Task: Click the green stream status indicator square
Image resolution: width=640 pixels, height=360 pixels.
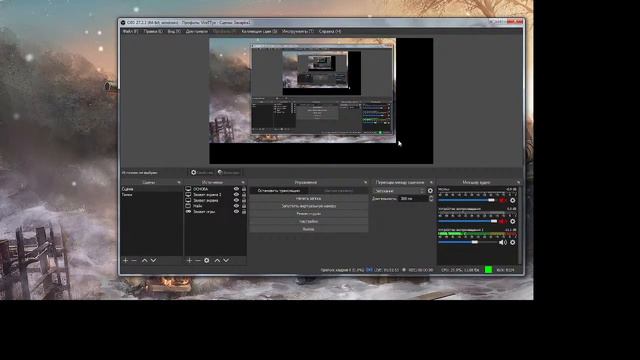Action: pos(488,269)
